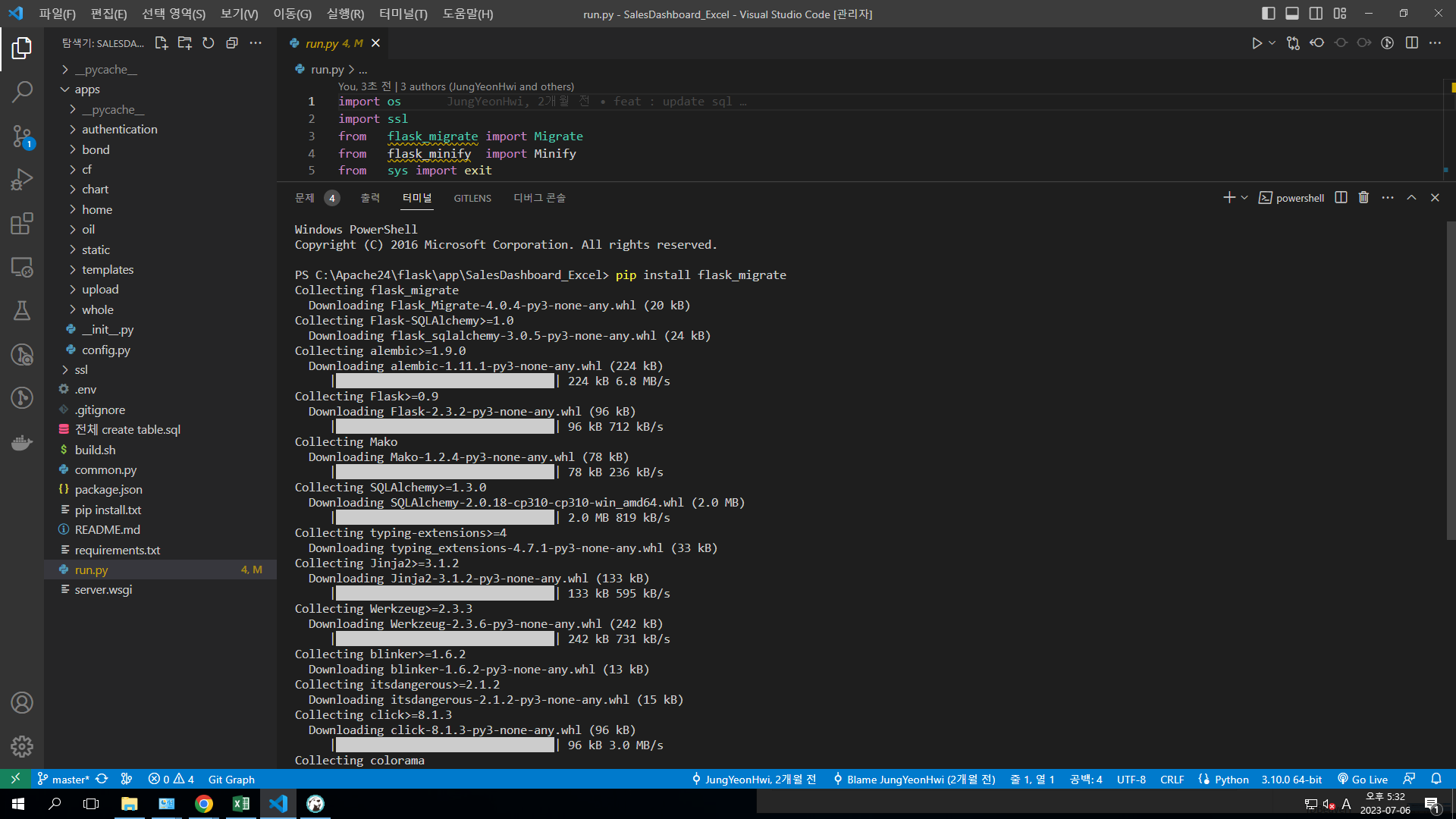Open the 터미널(T) menu
1456x819 pixels.
(x=403, y=14)
